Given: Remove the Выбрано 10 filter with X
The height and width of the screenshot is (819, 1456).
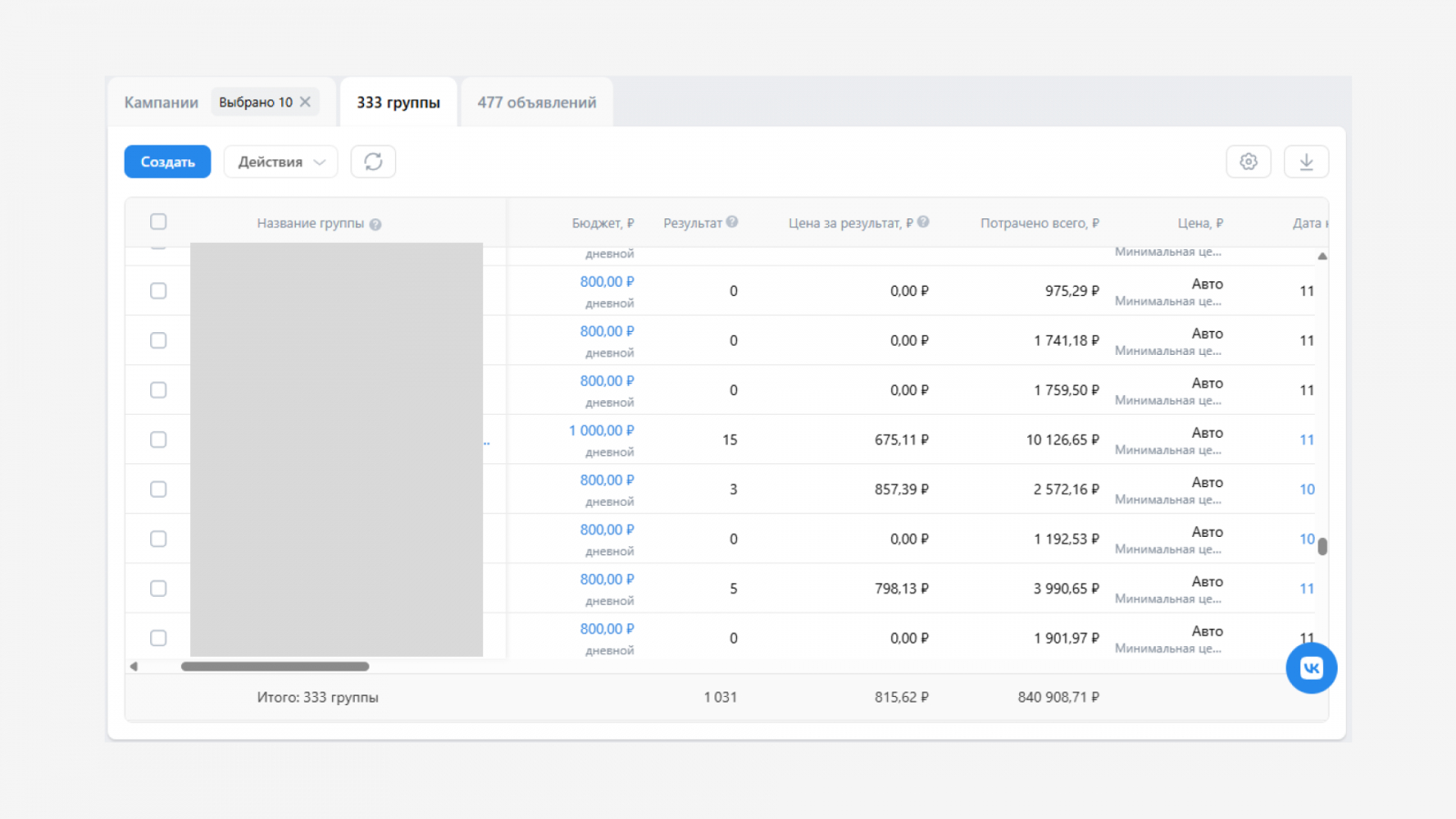Looking at the screenshot, I should tap(306, 102).
